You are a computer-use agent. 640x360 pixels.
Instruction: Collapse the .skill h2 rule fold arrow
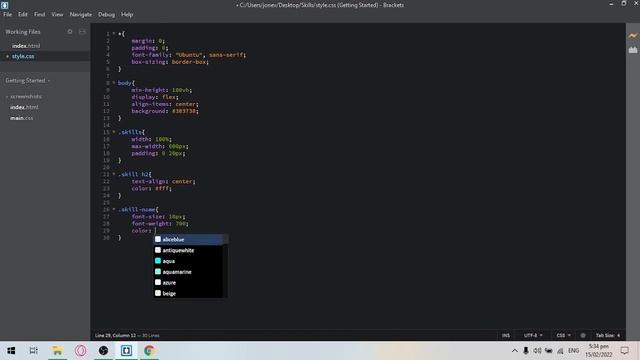click(x=114, y=174)
